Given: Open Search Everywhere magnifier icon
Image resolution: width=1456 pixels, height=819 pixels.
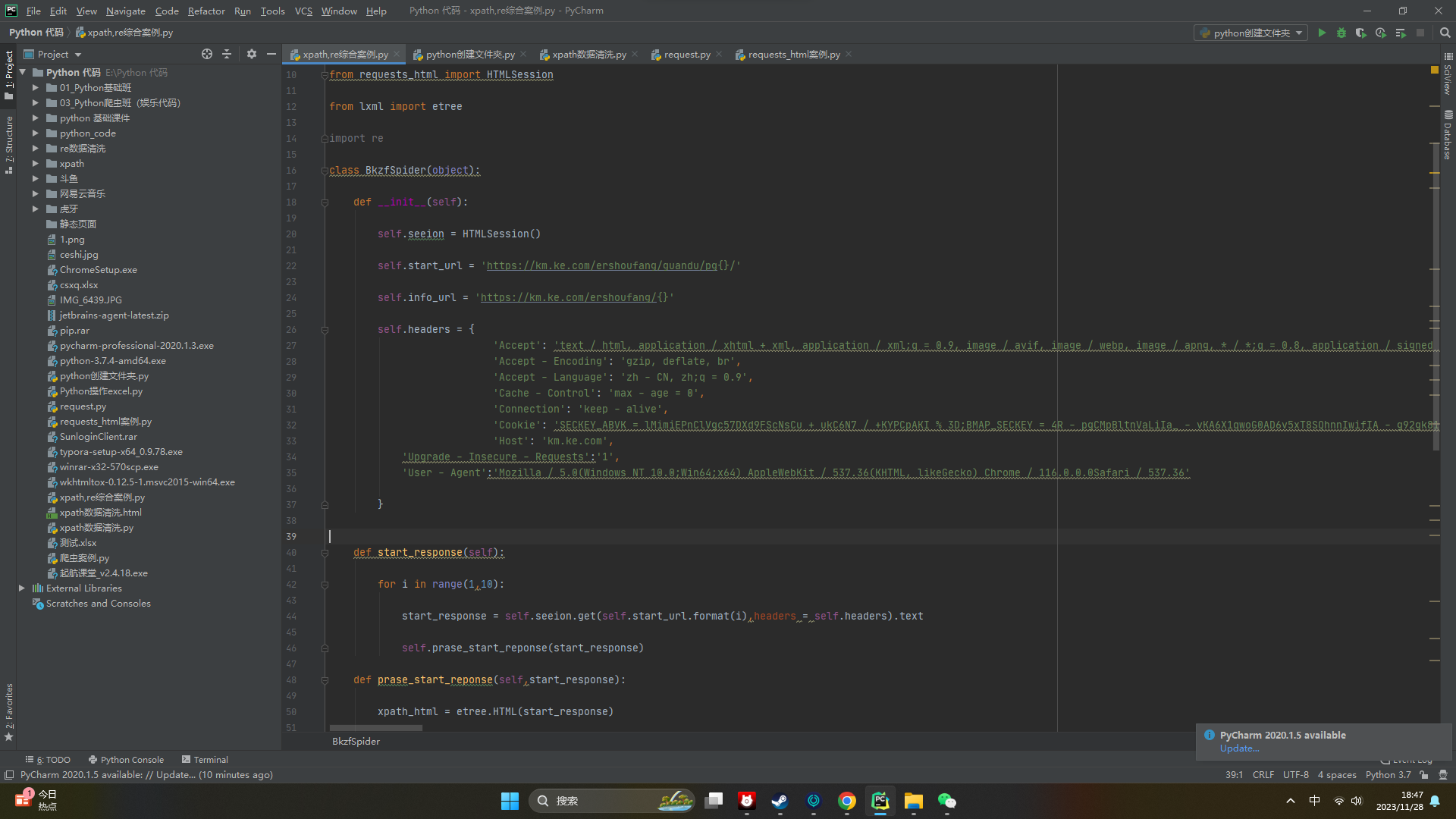Looking at the screenshot, I should [x=1445, y=33].
